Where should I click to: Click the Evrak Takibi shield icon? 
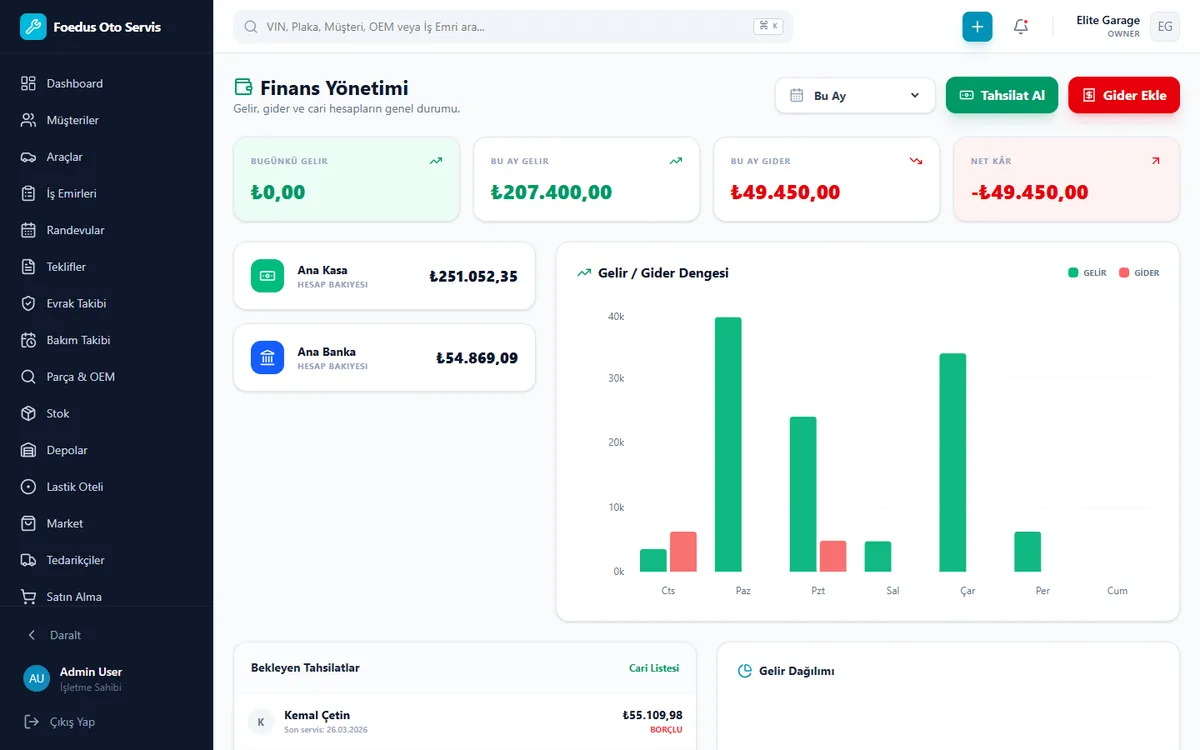coord(28,304)
